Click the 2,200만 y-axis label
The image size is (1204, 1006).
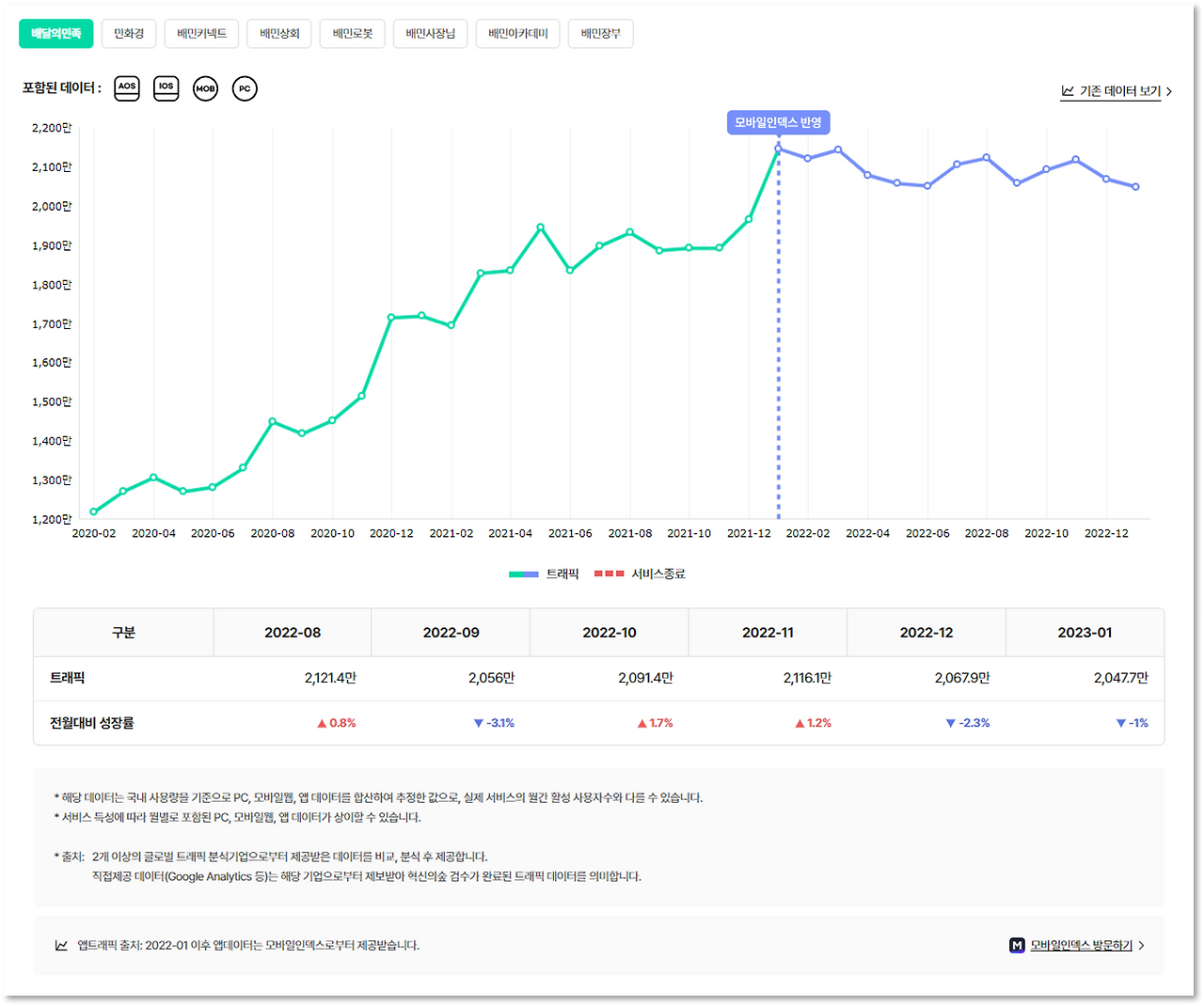pos(52,128)
